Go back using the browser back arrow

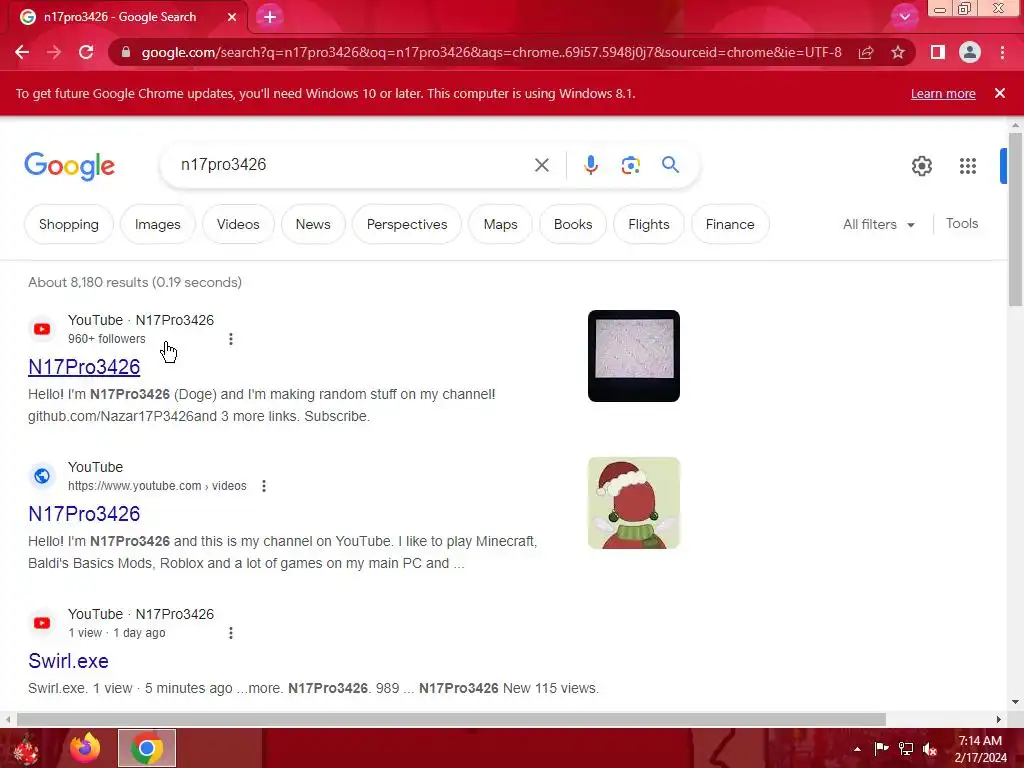[22, 52]
